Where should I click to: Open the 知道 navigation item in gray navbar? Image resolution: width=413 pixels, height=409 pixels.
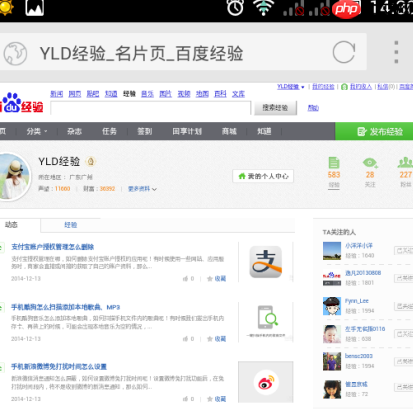264,131
